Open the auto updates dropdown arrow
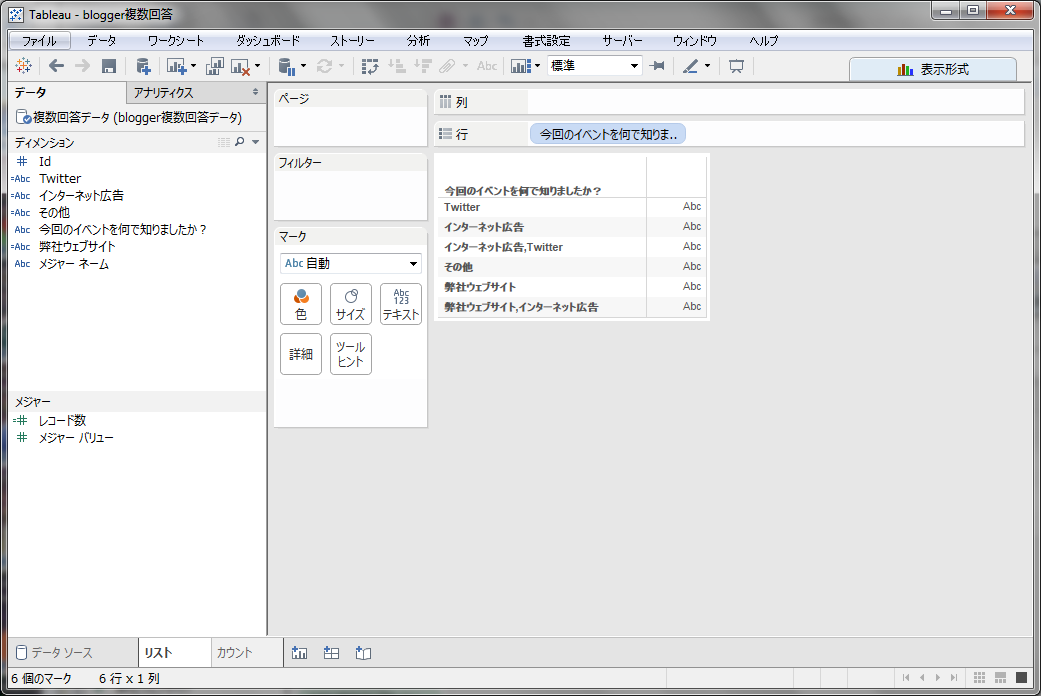 303,66
